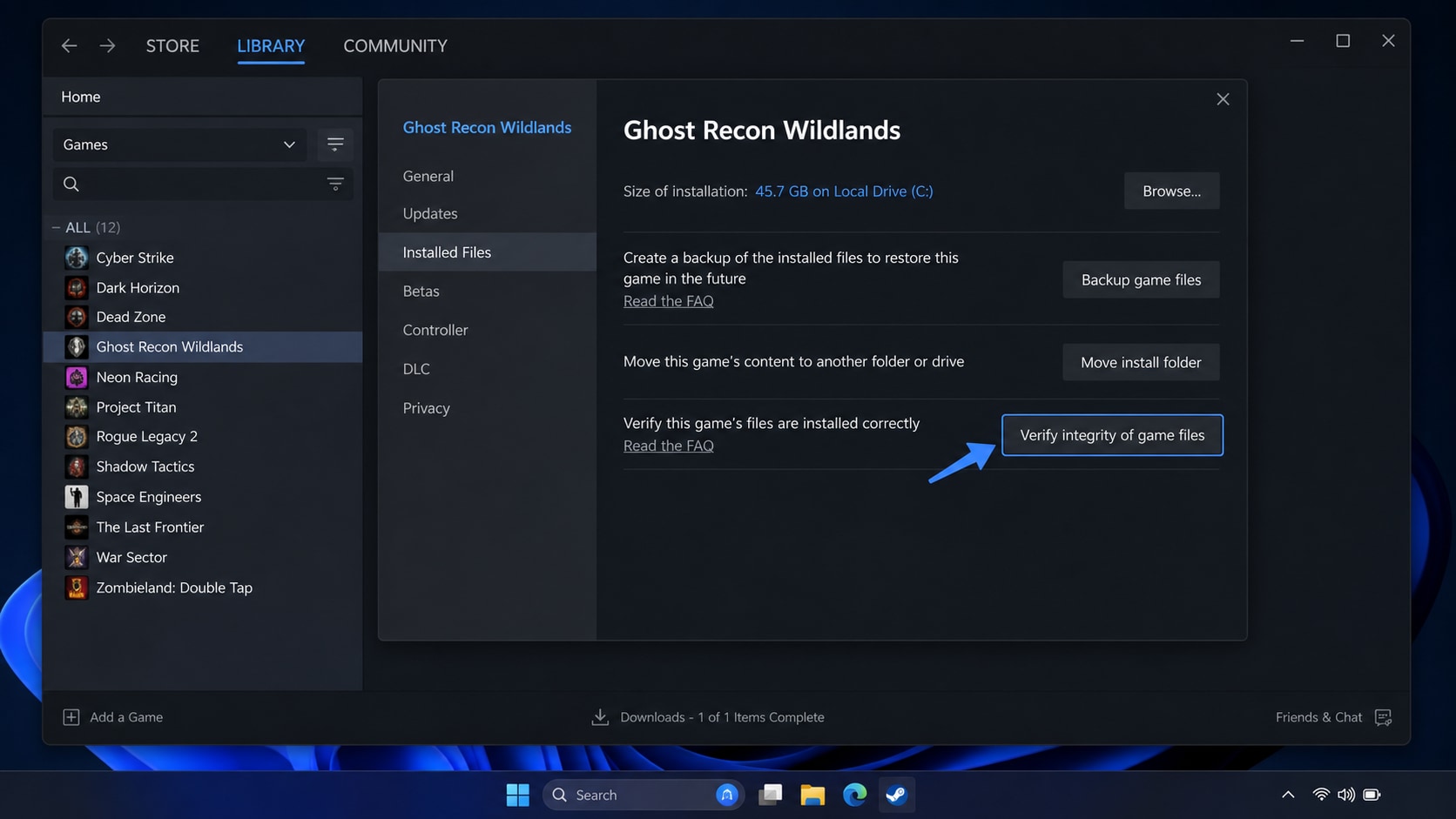Close the properties dialog with the X

pyautogui.click(x=1223, y=99)
